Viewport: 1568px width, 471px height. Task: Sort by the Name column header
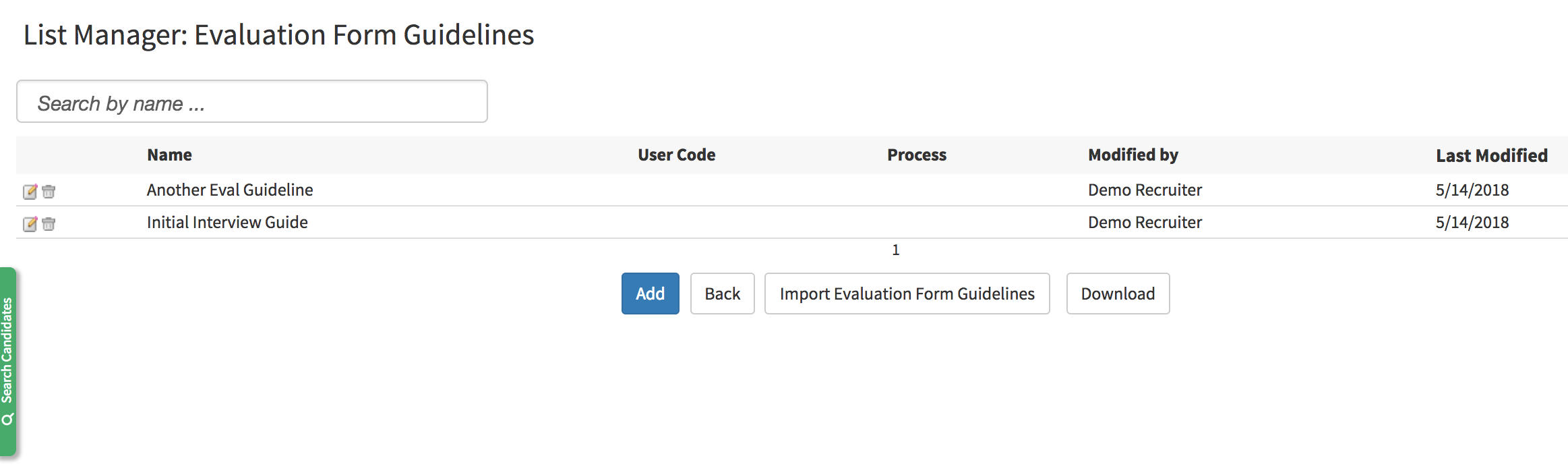coord(169,155)
